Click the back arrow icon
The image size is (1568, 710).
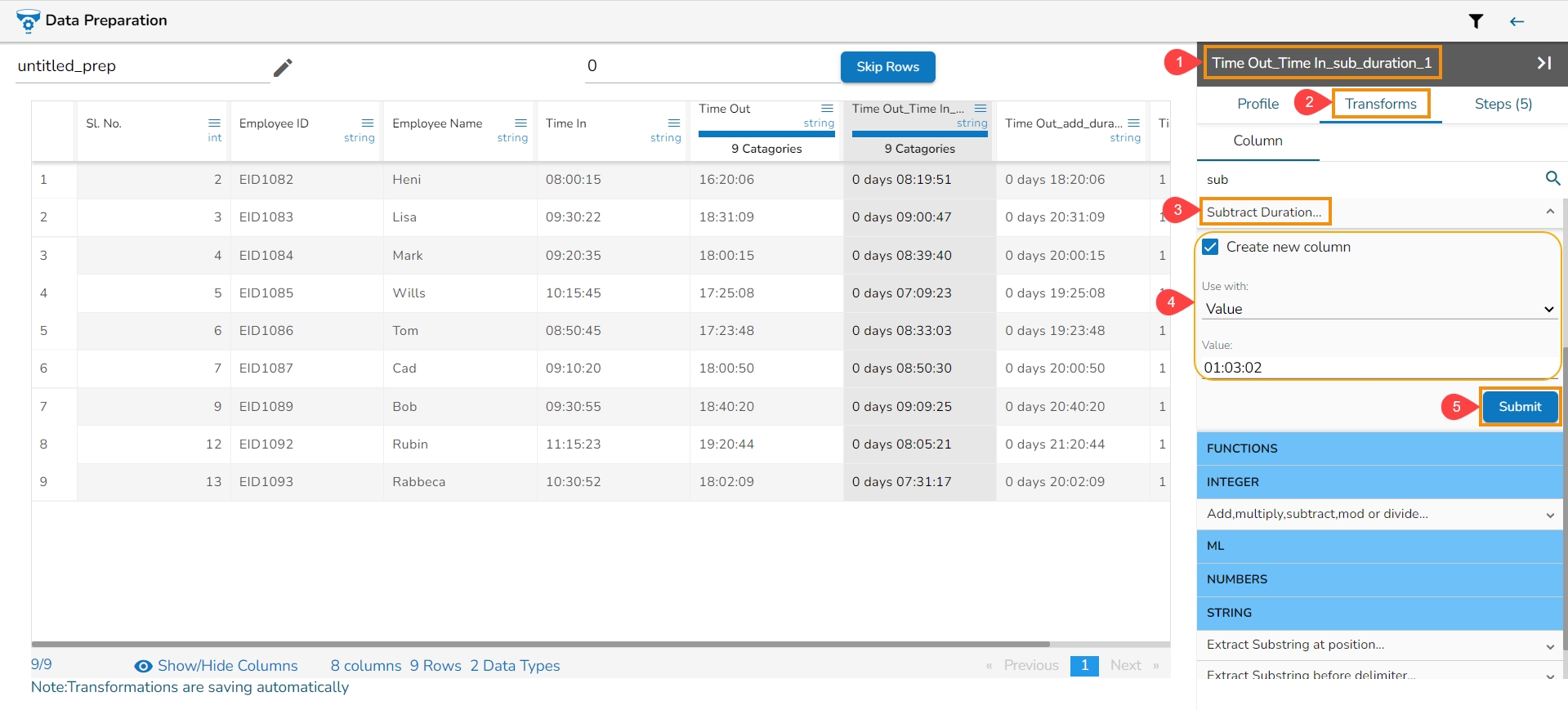(x=1517, y=21)
